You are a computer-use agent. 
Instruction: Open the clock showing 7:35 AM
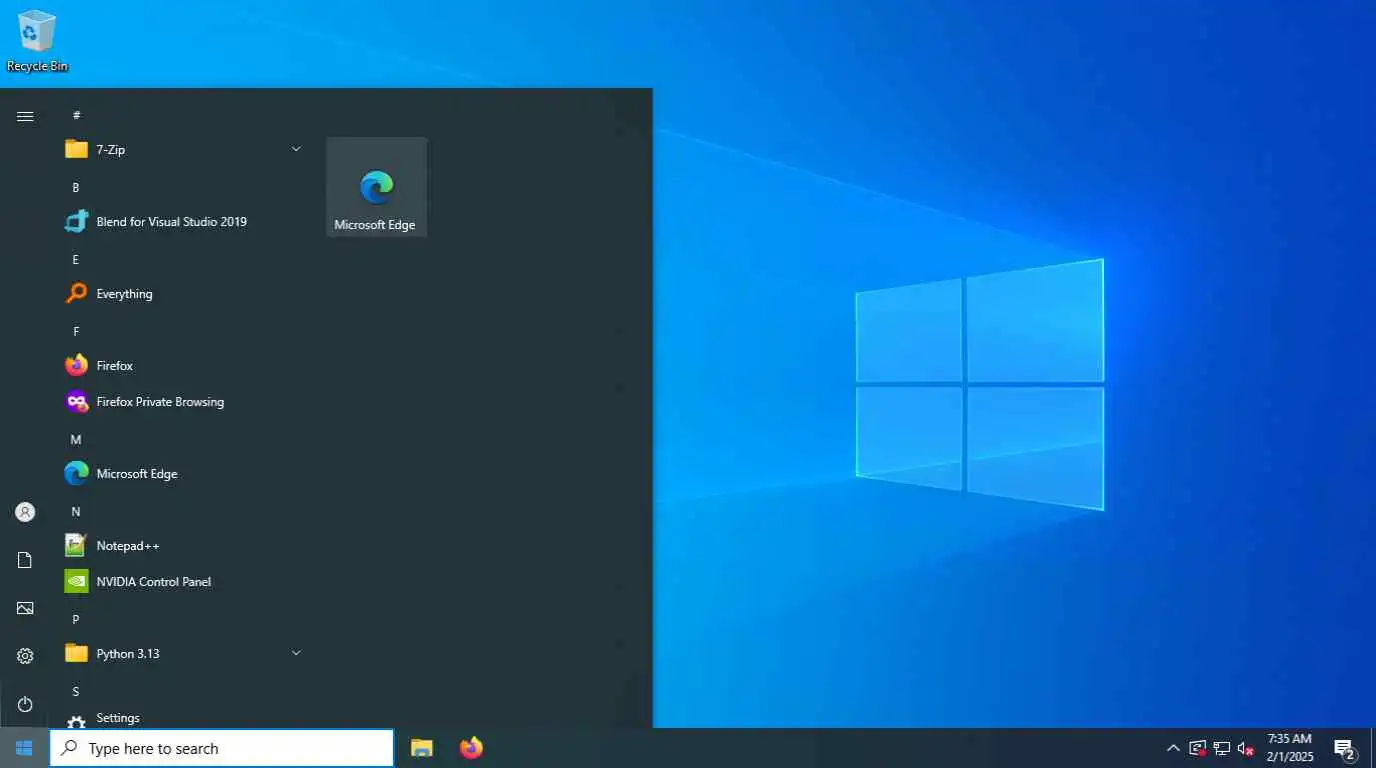pos(1289,748)
